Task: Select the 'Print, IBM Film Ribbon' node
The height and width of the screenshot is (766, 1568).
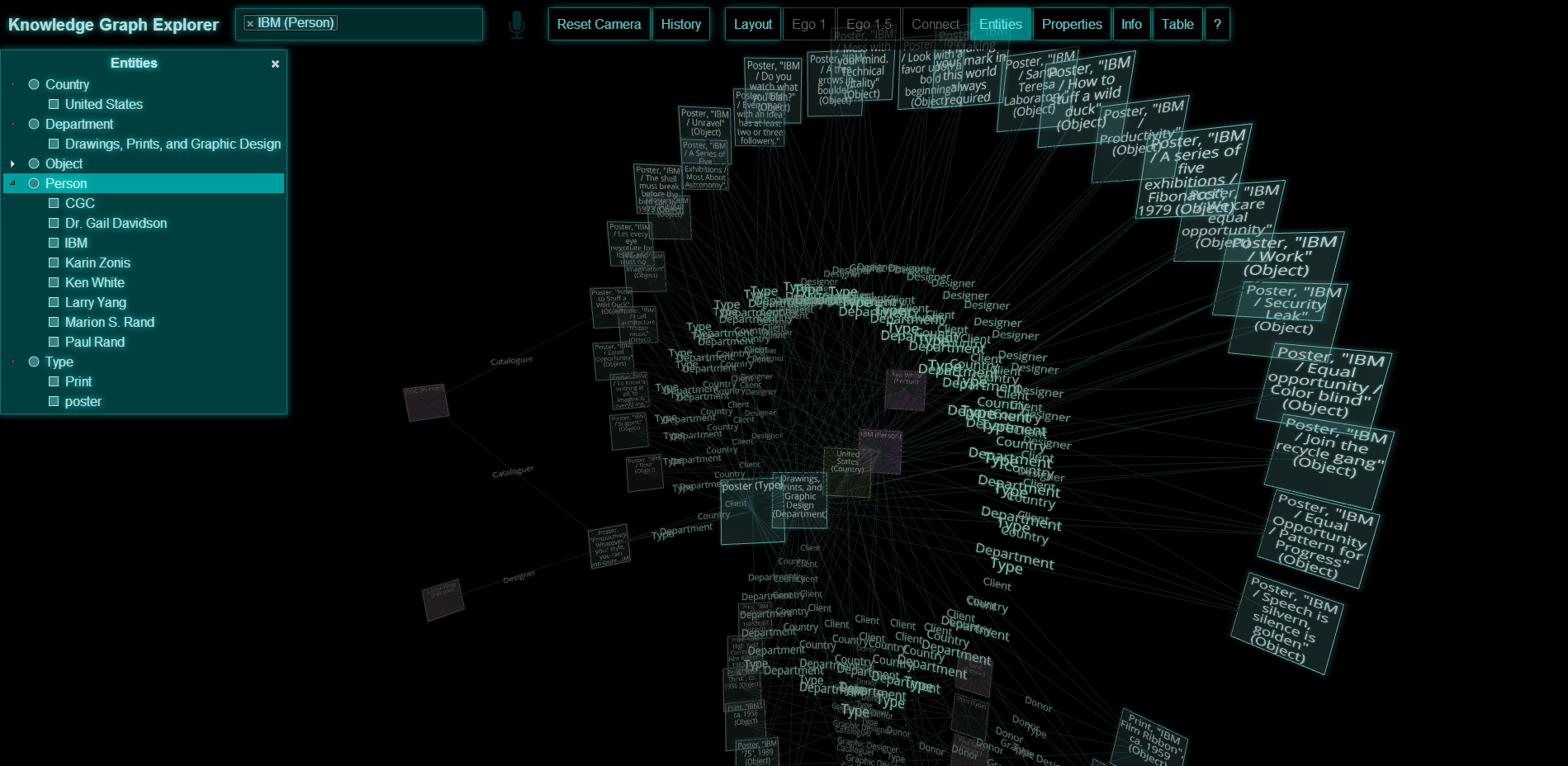Action: click(x=1149, y=738)
